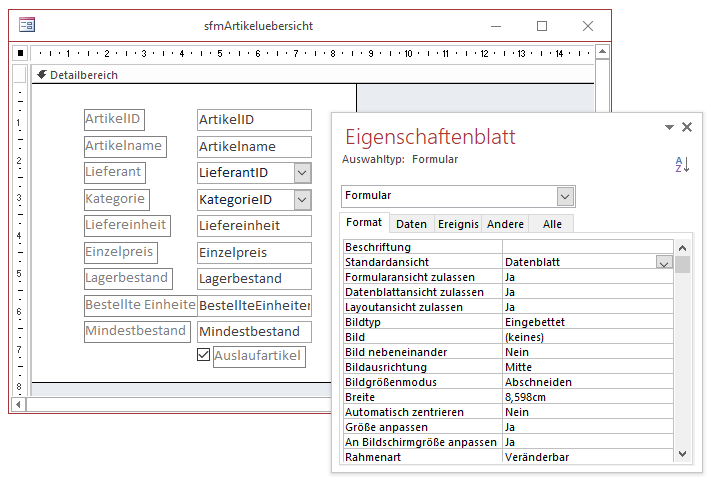Click the Datenblattansicht zulassen value Ja
Viewport: 711px width, 481px height.
click(587, 292)
